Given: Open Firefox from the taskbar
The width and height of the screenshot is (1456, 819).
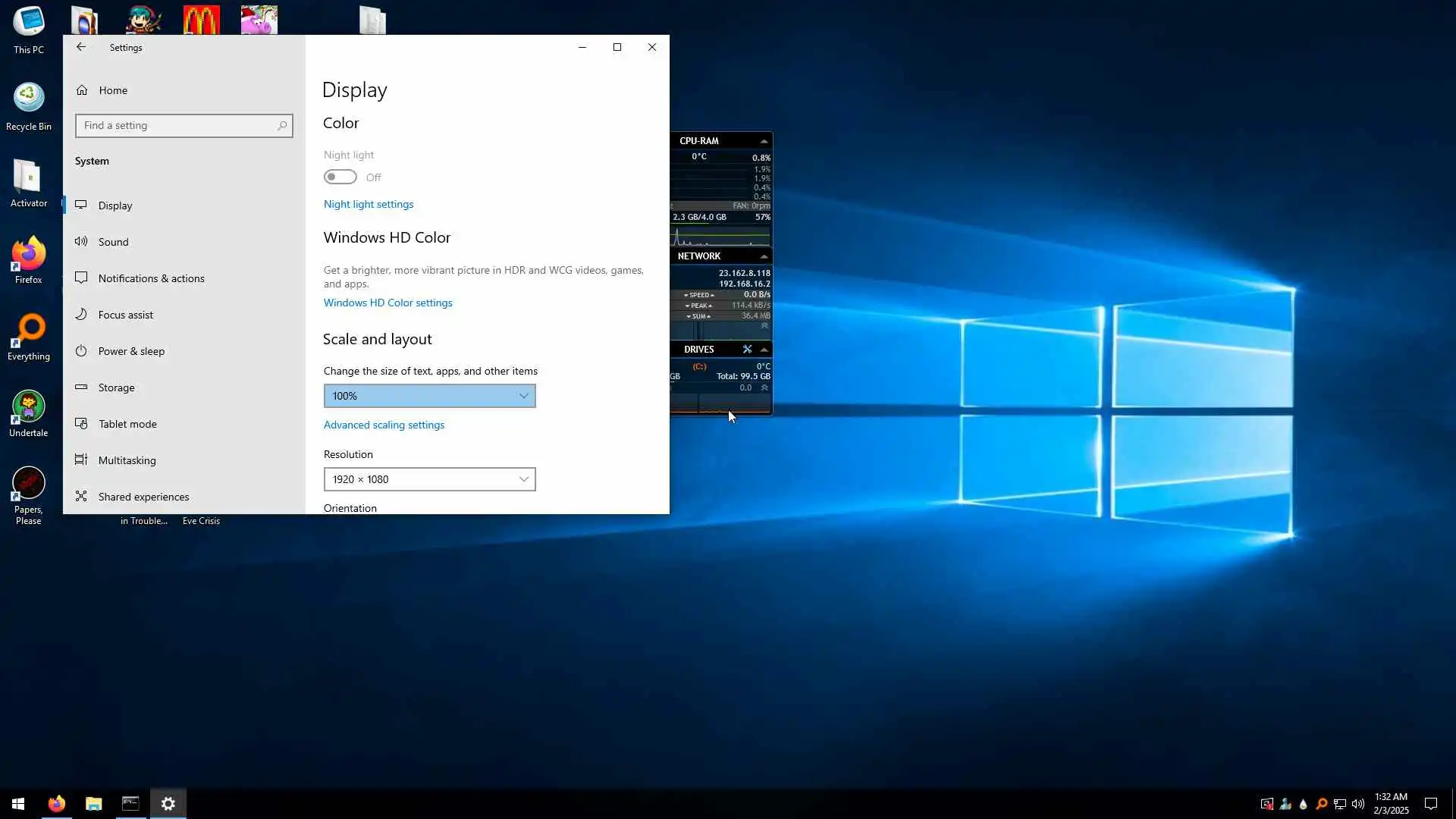Looking at the screenshot, I should (57, 803).
